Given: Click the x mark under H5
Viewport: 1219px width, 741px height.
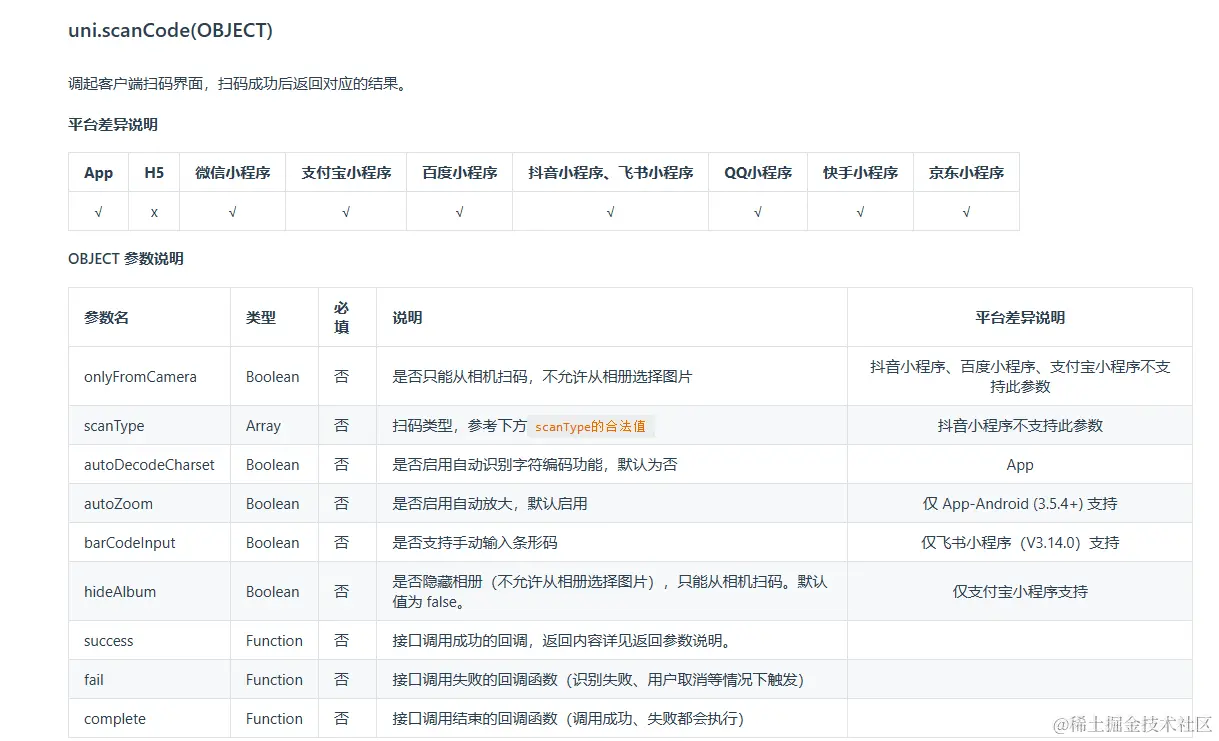Looking at the screenshot, I should (x=154, y=212).
